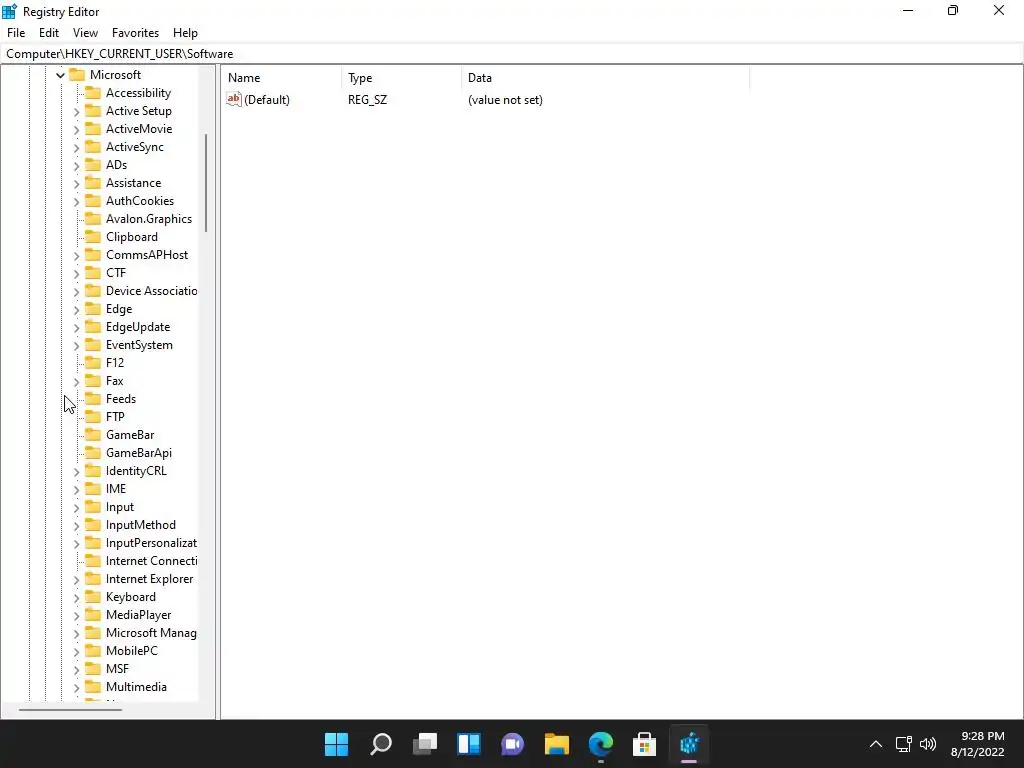The height and width of the screenshot is (768, 1024).
Task: Select the F12 folder icon
Action: (93, 362)
